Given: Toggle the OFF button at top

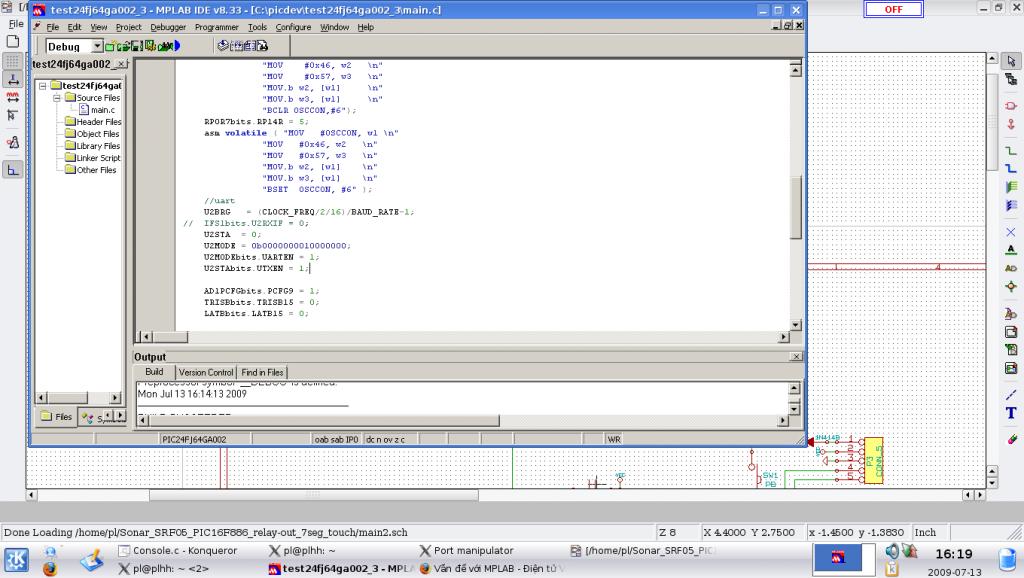Looking at the screenshot, I should click(x=893, y=9).
